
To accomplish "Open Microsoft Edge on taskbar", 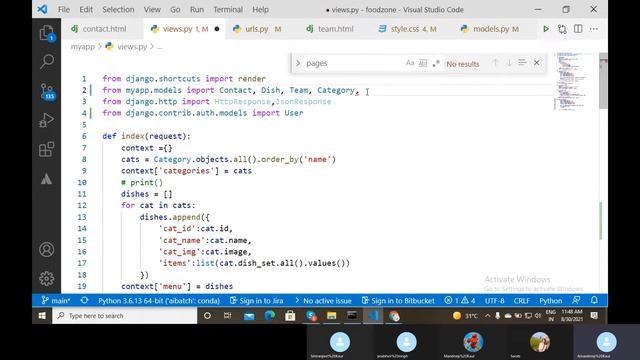I will [270, 316].
